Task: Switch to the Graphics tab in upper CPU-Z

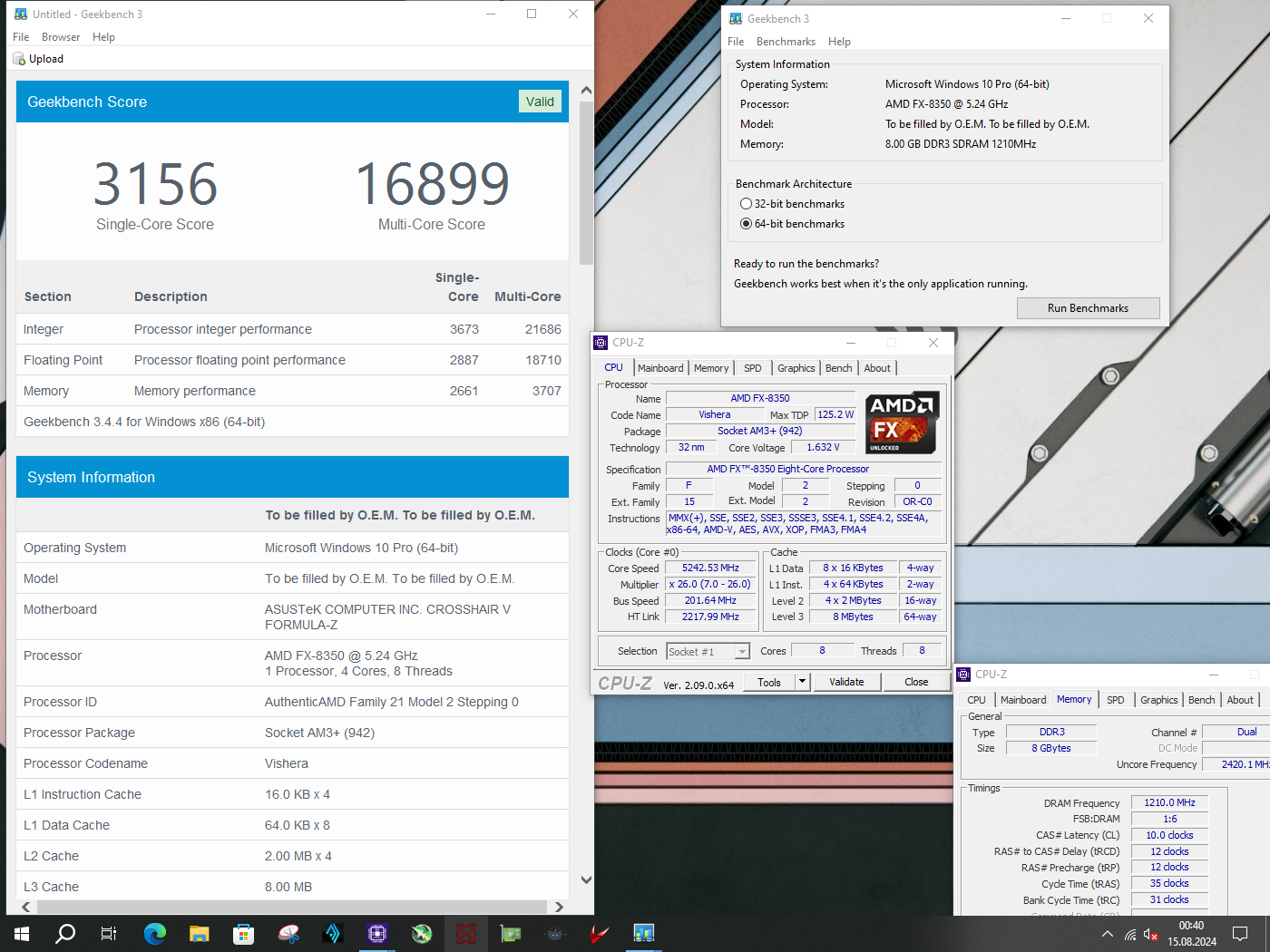Action: 796,368
